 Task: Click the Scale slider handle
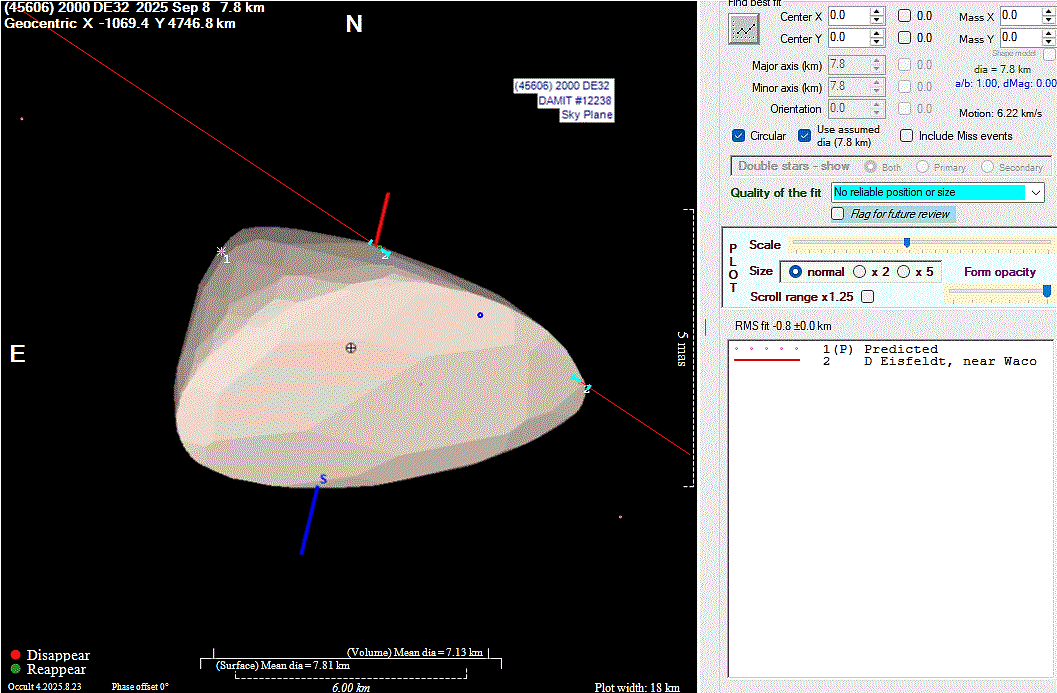[x=907, y=242]
